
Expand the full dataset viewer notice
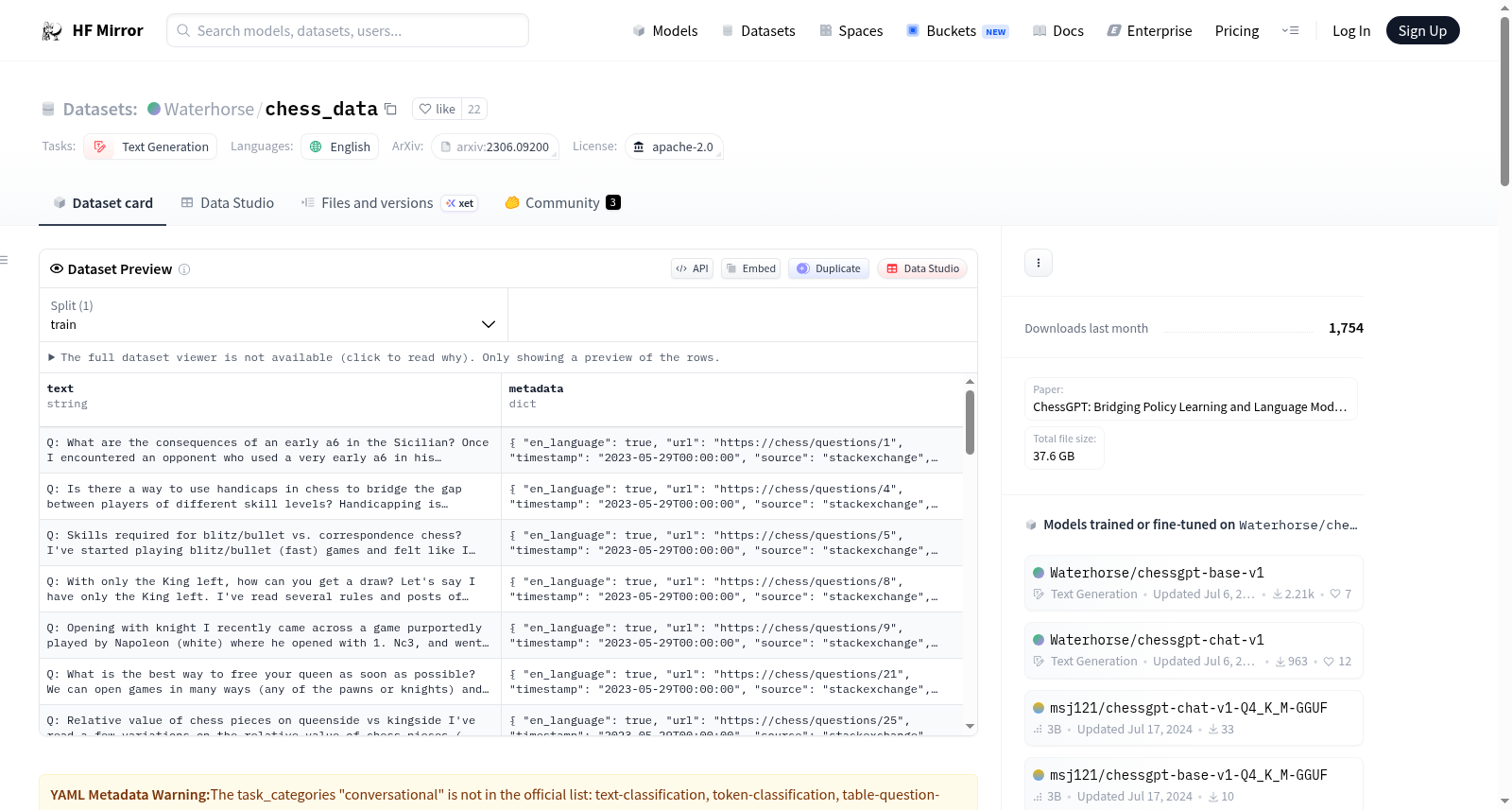(x=384, y=357)
